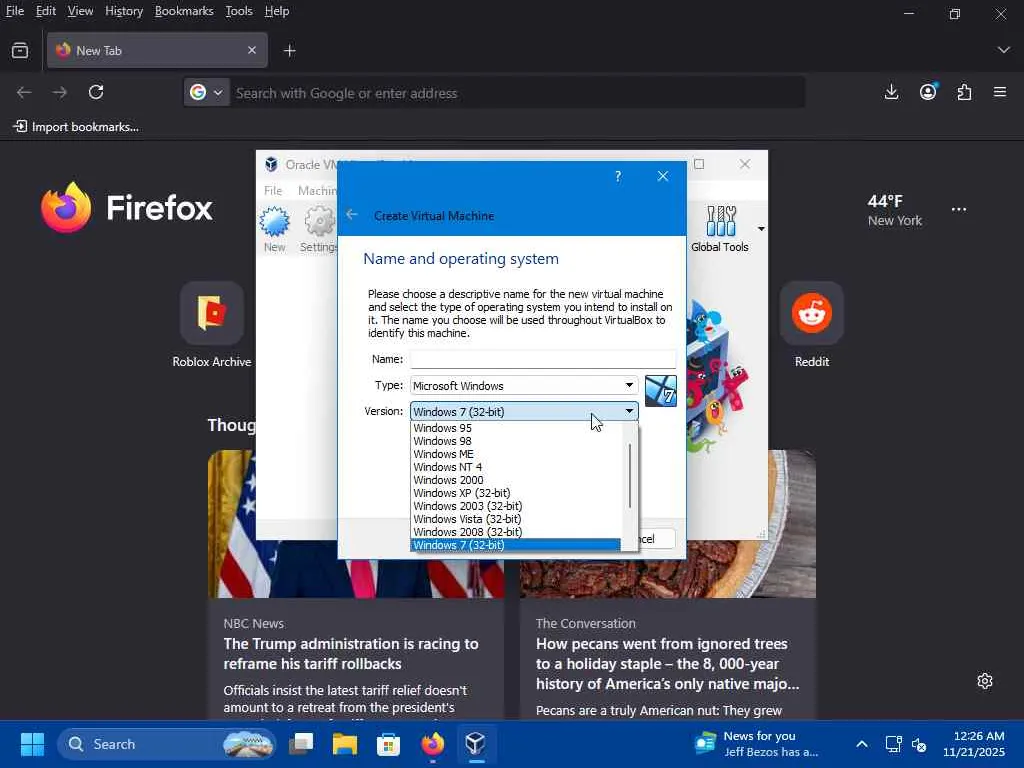This screenshot has height=768, width=1024.
Task: Reload the page in Firefox
Action: coord(96,92)
